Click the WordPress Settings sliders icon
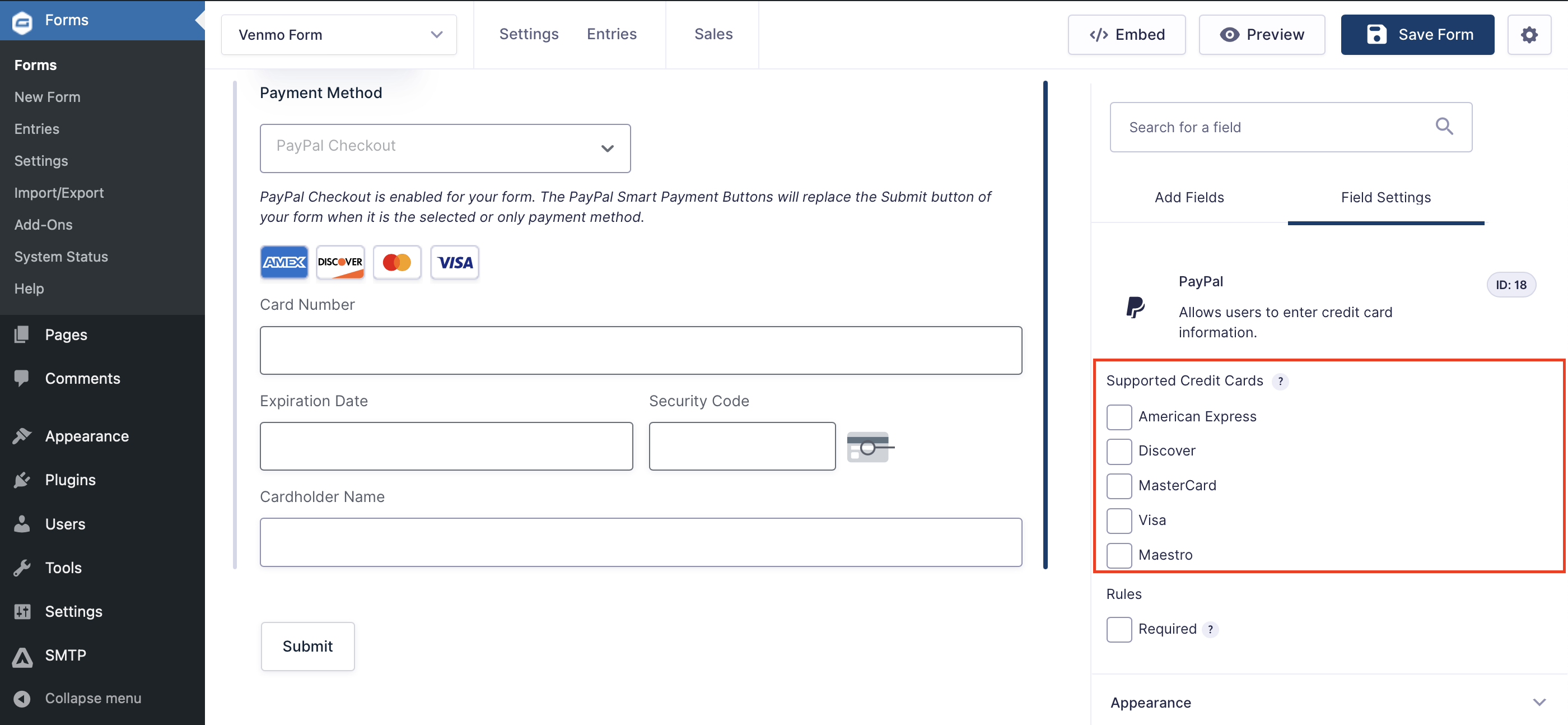The width and height of the screenshot is (1568, 725). point(22,611)
